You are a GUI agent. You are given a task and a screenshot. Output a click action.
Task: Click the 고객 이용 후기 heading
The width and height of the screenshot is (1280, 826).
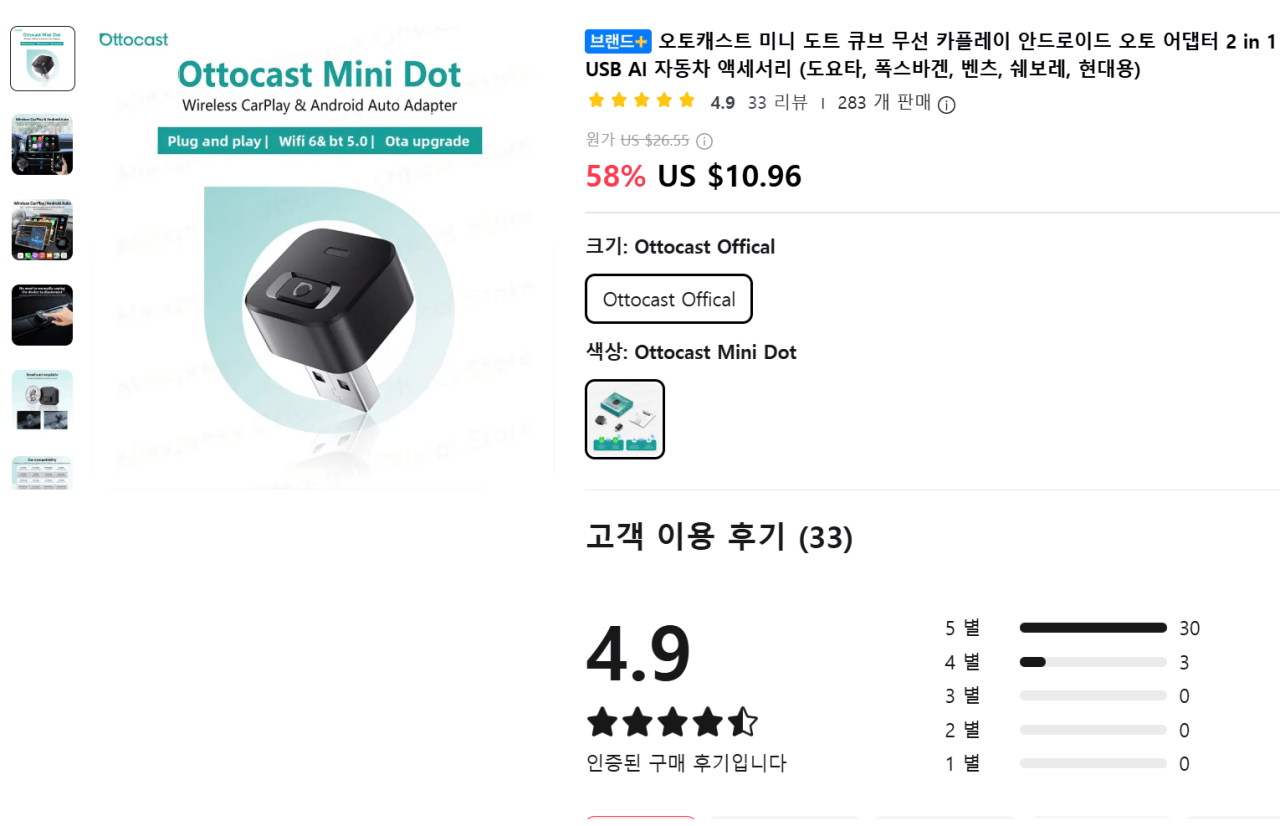coord(718,538)
